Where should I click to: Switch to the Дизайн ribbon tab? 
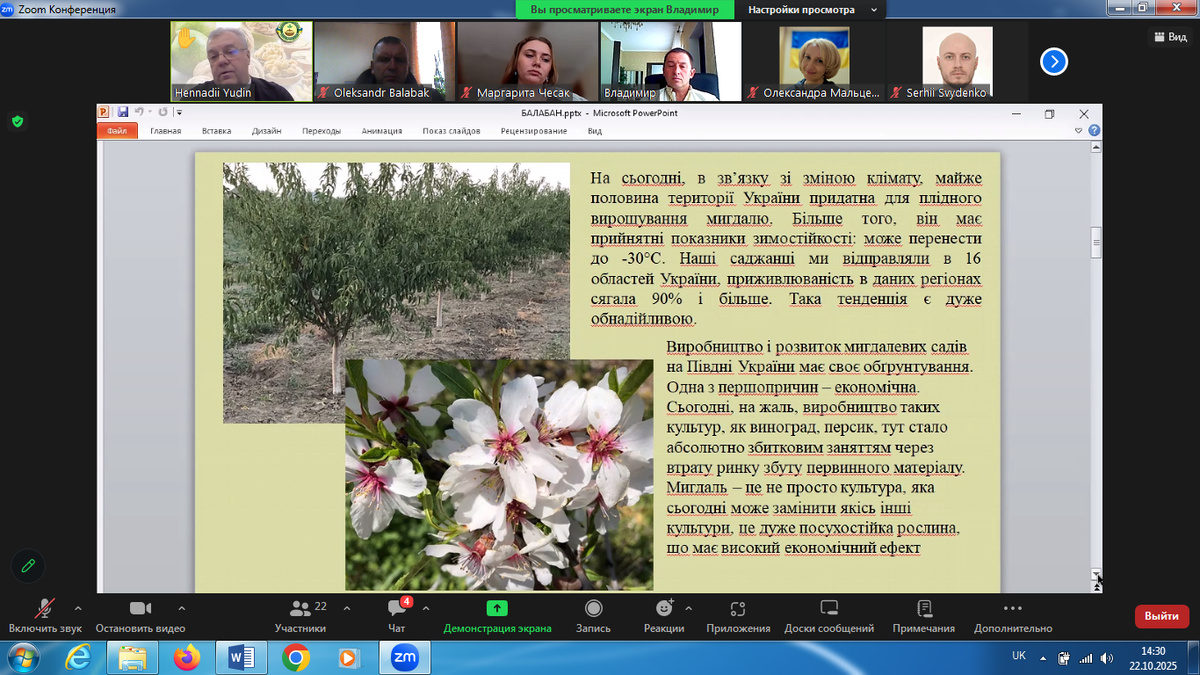pos(266,131)
